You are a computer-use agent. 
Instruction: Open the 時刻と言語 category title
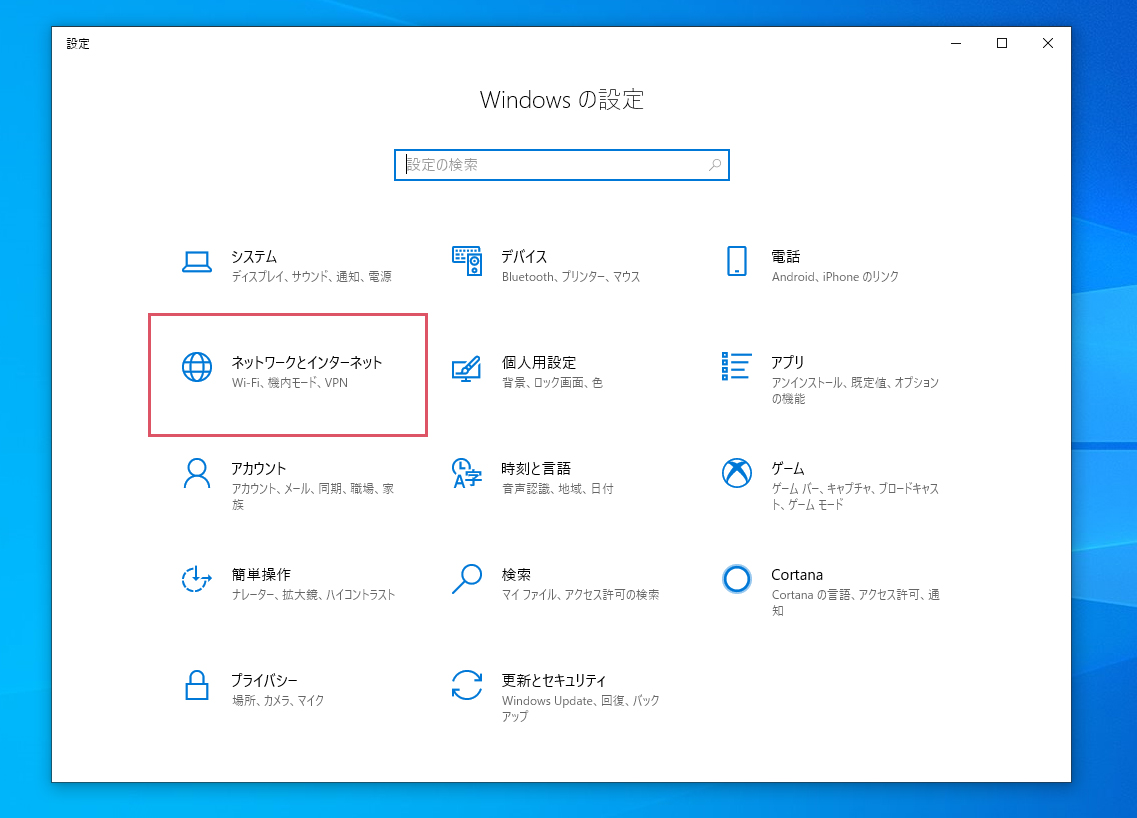(536, 468)
